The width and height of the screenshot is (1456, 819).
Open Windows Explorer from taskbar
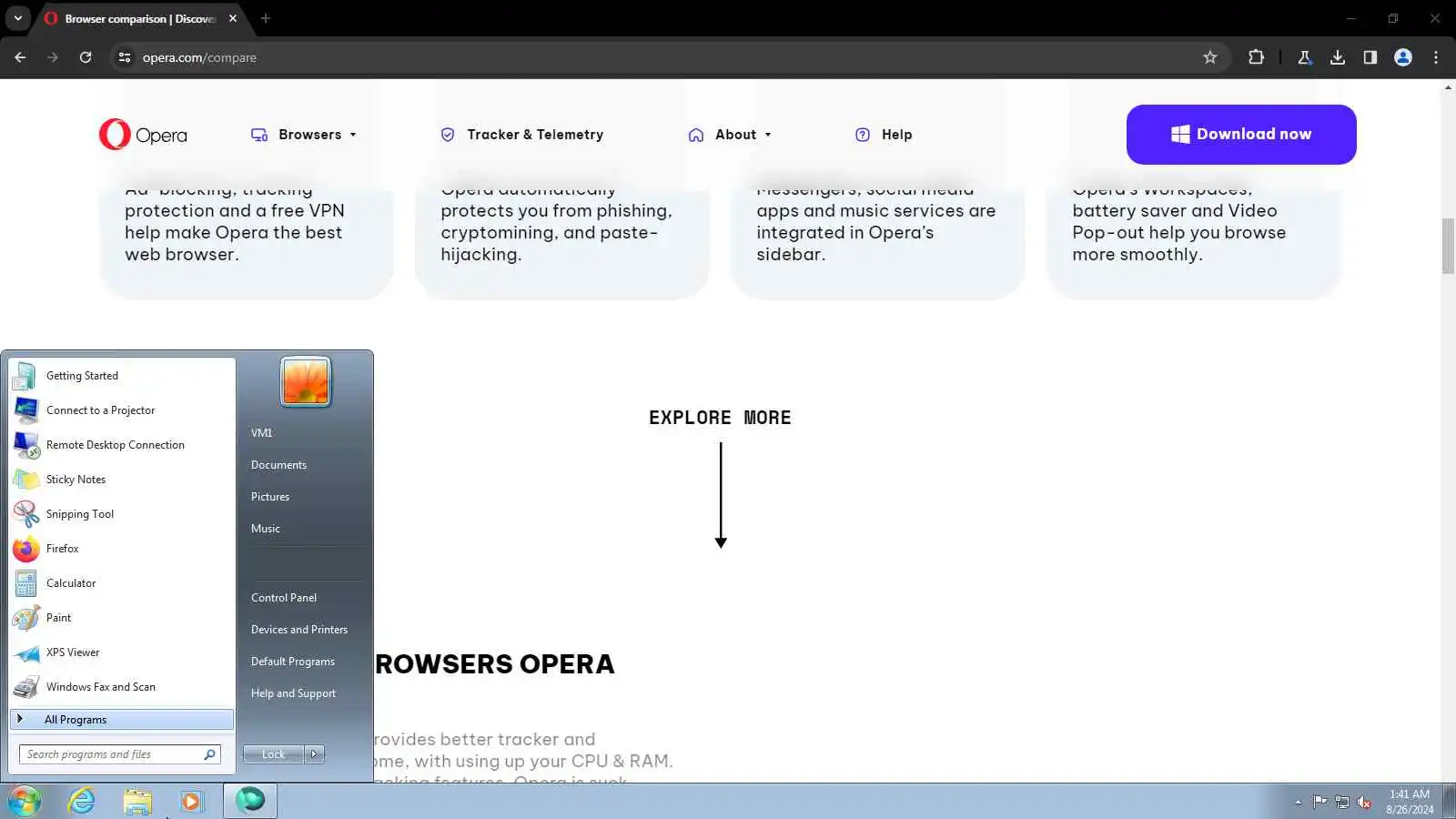click(x=137, y=801)
